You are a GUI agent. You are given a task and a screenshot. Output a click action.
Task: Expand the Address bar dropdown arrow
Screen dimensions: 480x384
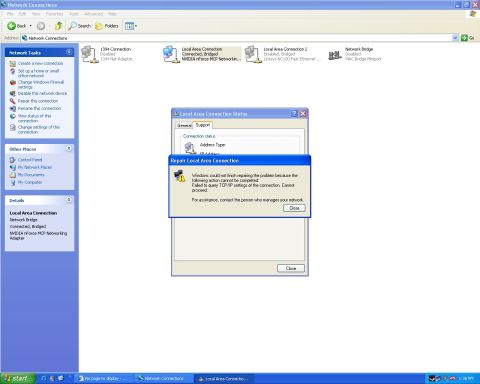[455, 38]
